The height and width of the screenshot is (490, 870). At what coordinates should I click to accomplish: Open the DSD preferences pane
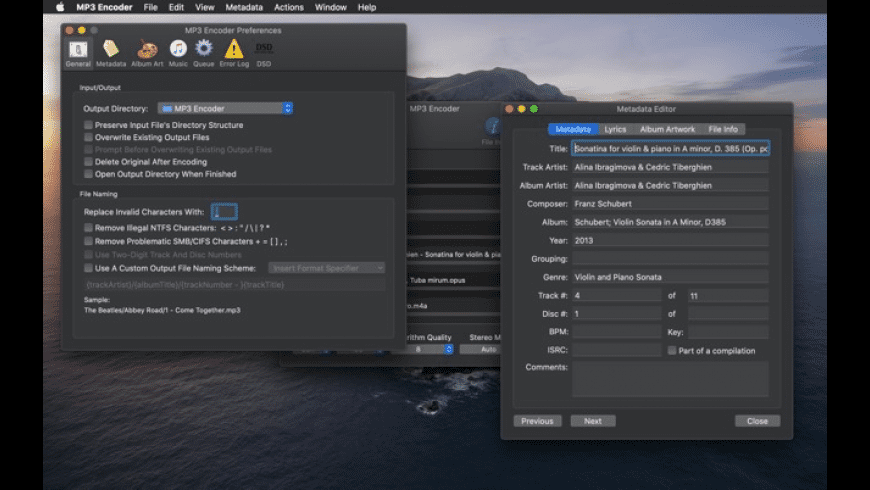[264, 52]
